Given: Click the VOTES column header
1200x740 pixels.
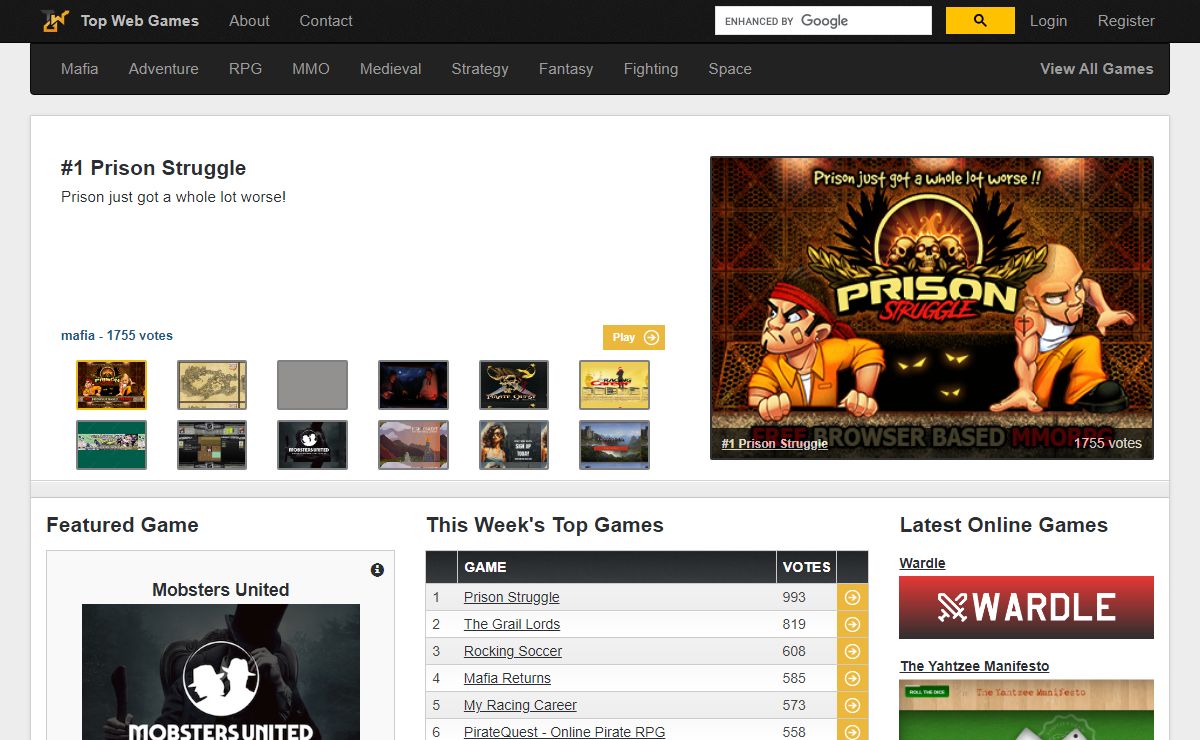Looking at the screenshot, I should (x=806, y=567).
